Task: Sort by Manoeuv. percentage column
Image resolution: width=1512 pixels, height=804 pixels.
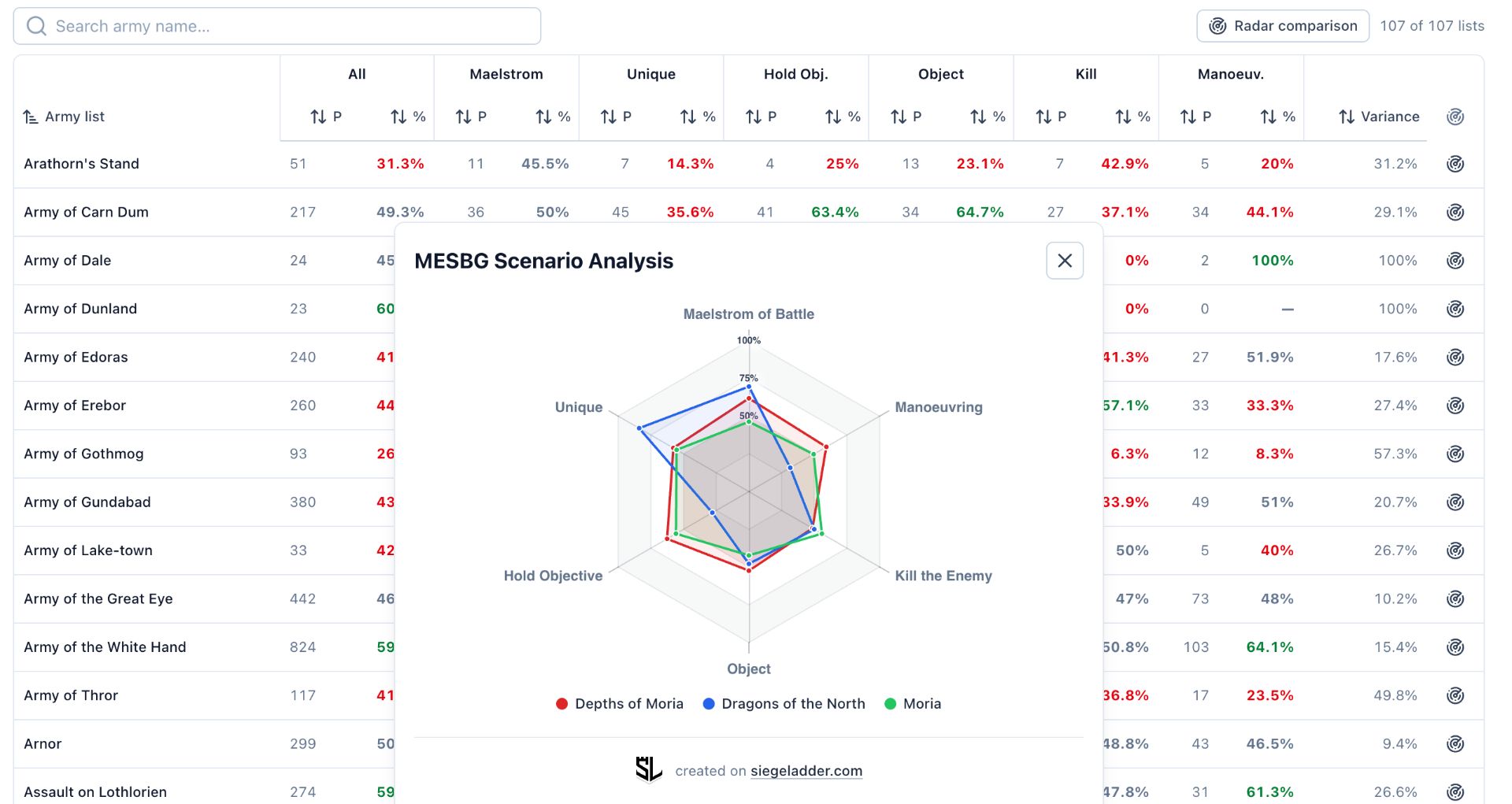Action: tap(1278, 117)
